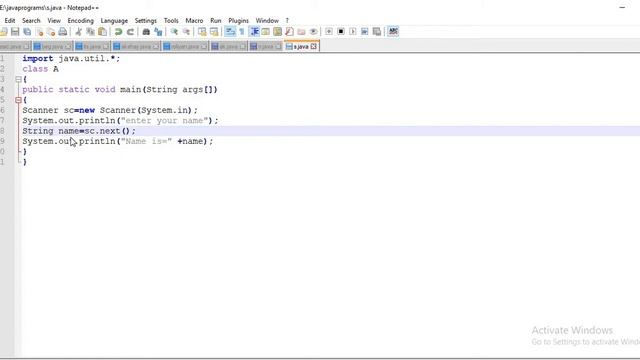
Task: Toggle Show All Characters pilcrow icon
Action: coord(242,31)
